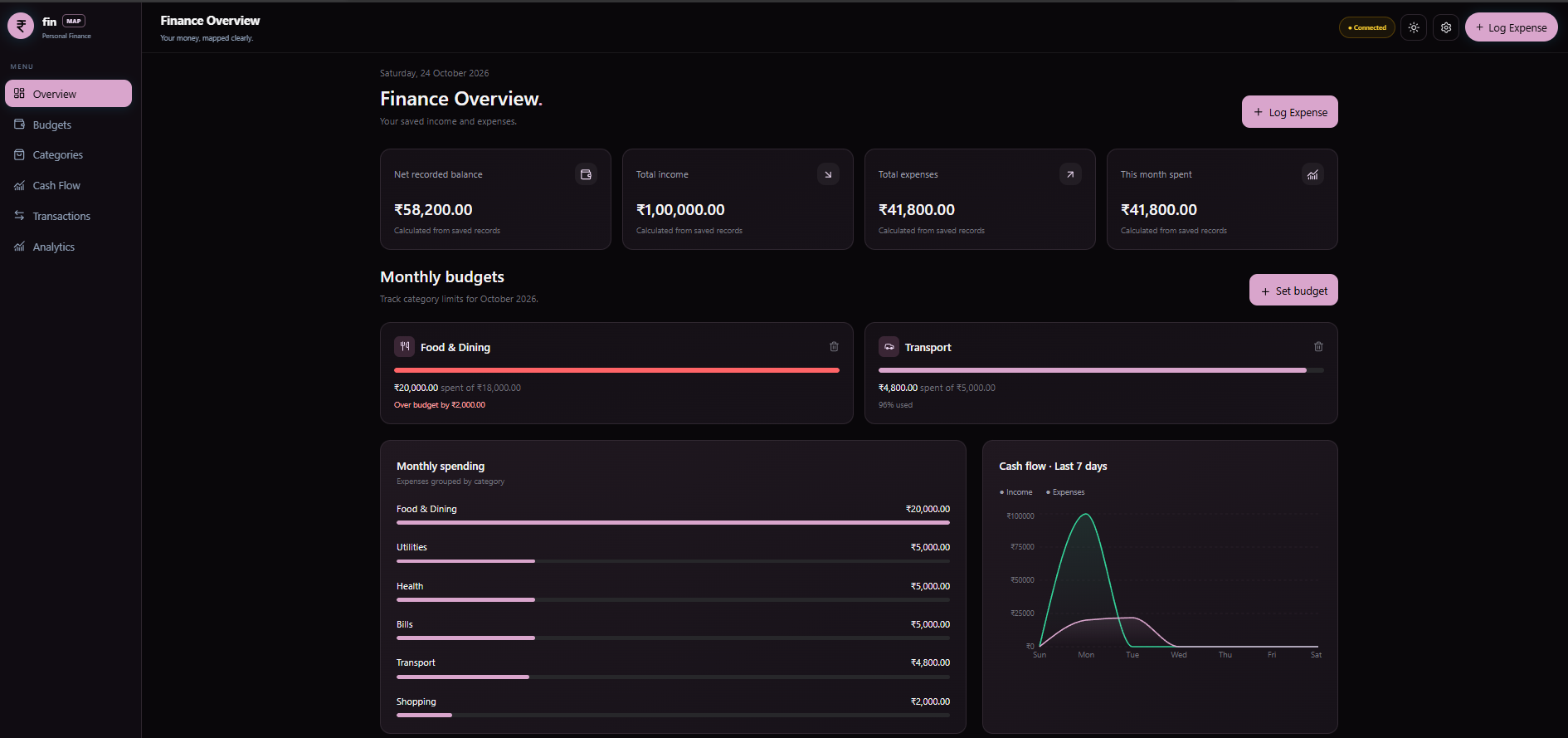The image size is (1568, 738).
Task: Click the Food & Dining fork icon
Action: 404,347
